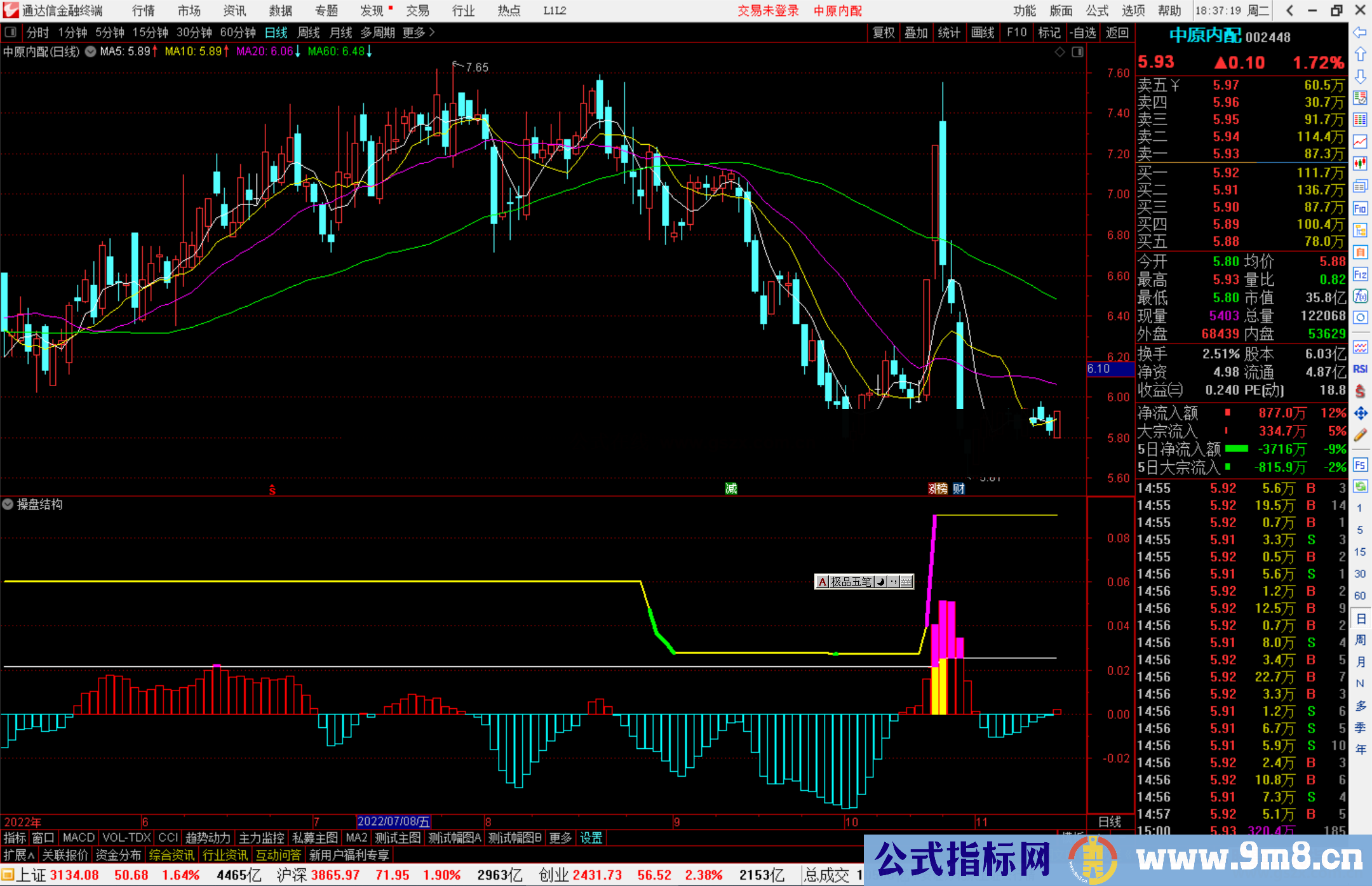Open dropdown arrow next to 中原内配(日线)
Screen dimensions: 1372x886
coord(90,52)
